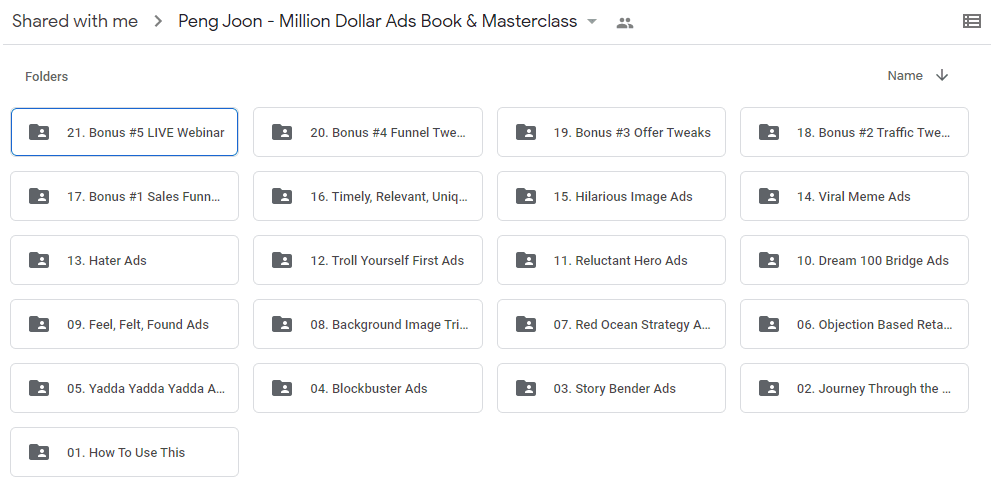
Task: Click folder icon of 20. Bonus #4 Funnel Tweaks
Action: coord(282,132)
